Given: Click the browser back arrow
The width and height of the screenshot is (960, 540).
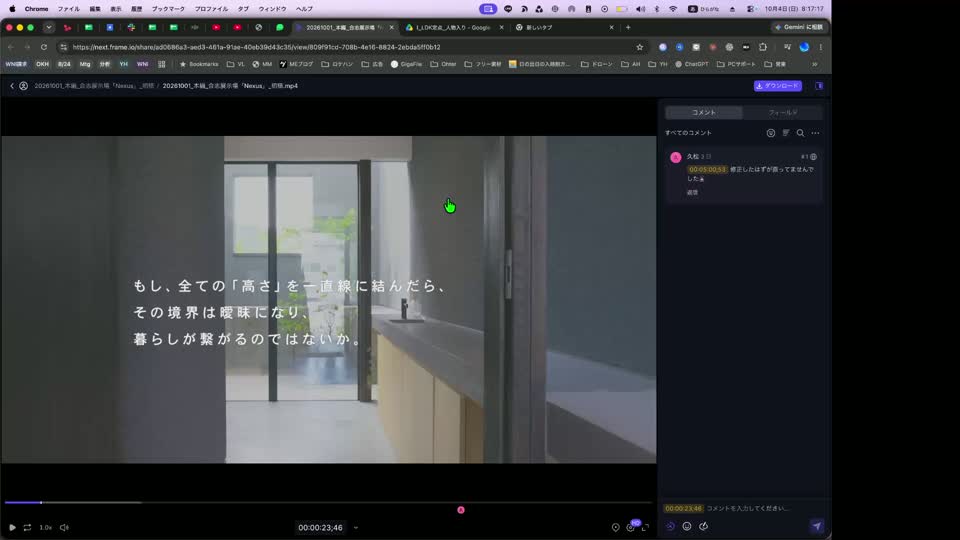Looking at the screenshot, I should tap(11, 47).
